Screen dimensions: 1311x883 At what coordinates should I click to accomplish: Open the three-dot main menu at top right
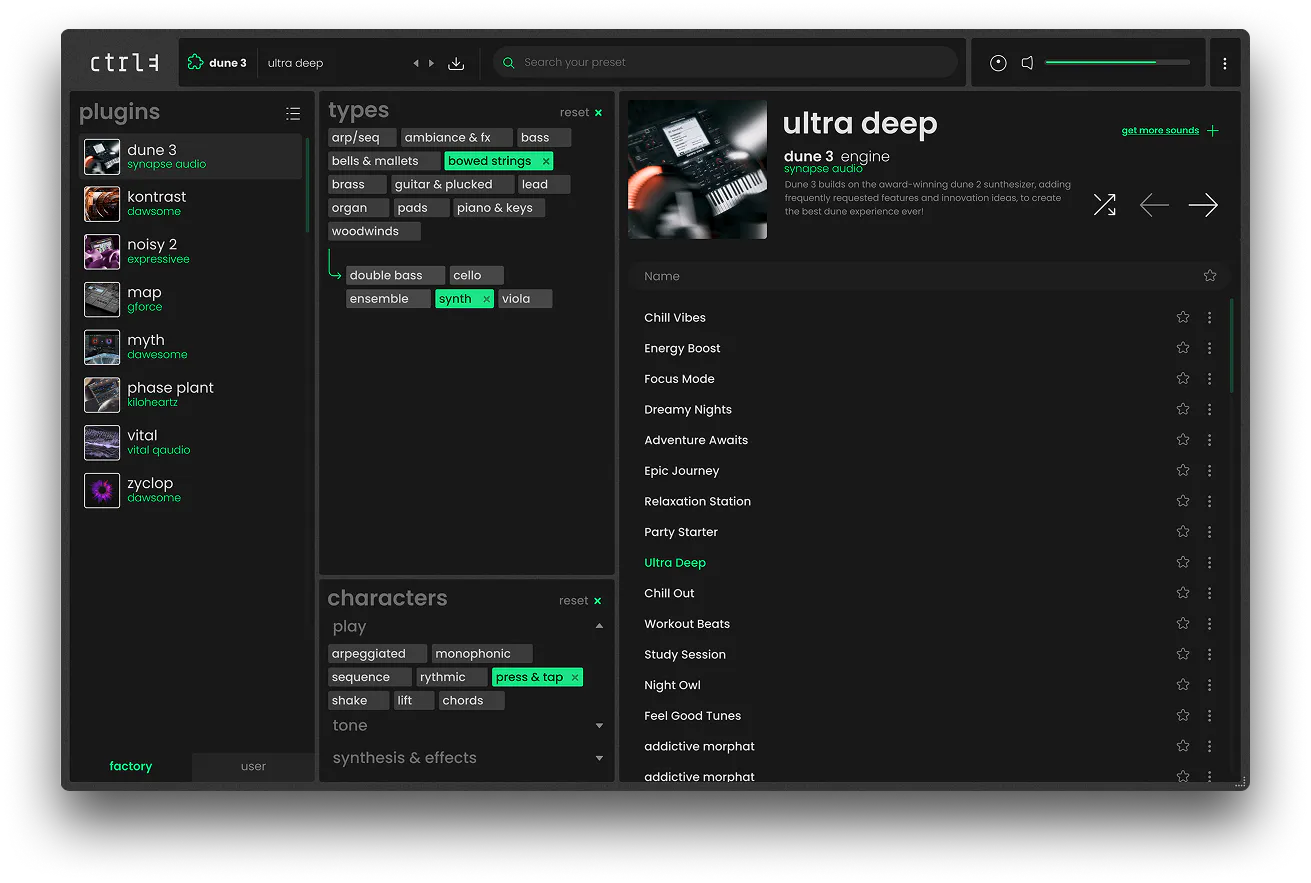(1225, 63)
